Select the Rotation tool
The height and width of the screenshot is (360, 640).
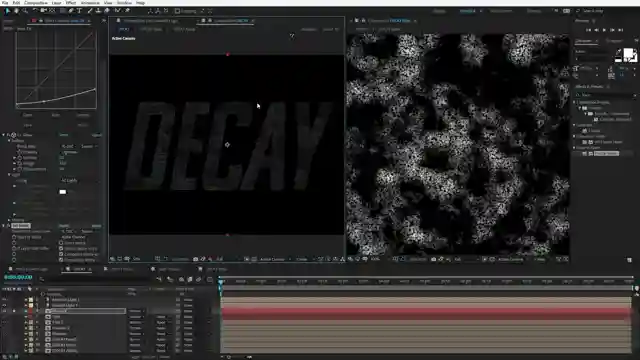point(36,11)
